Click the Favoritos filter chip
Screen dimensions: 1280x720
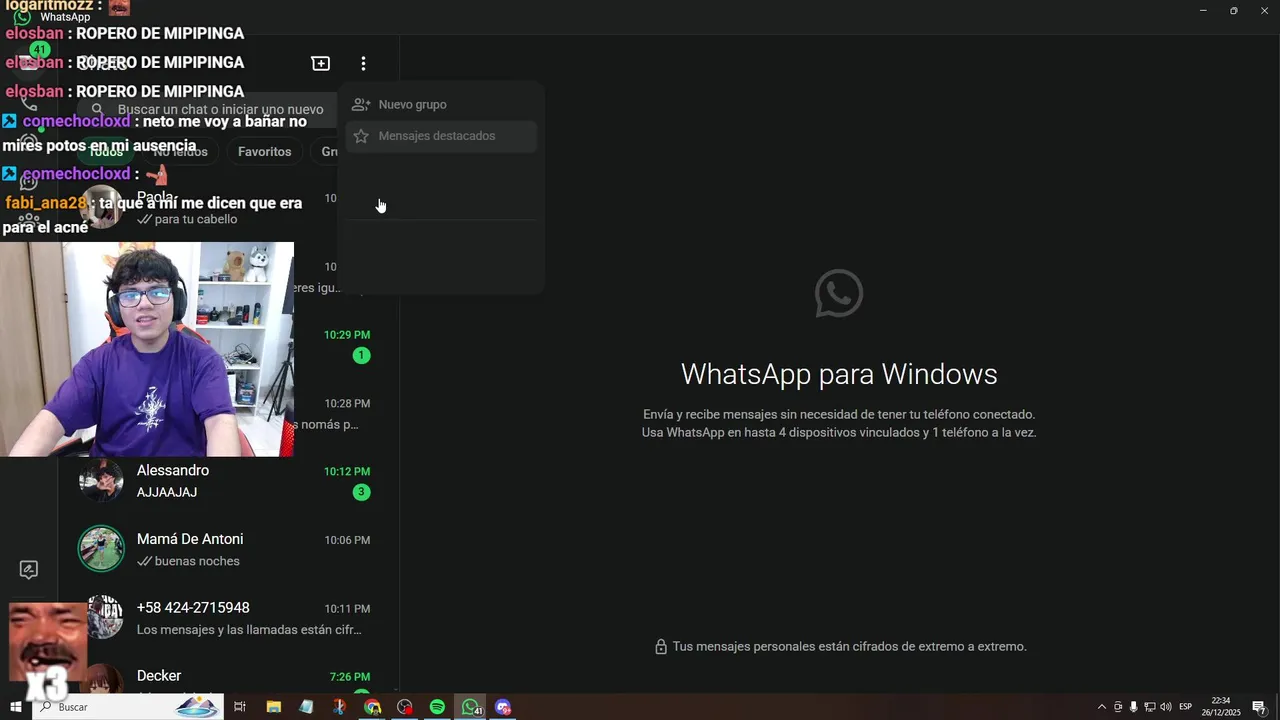[265, 152]
